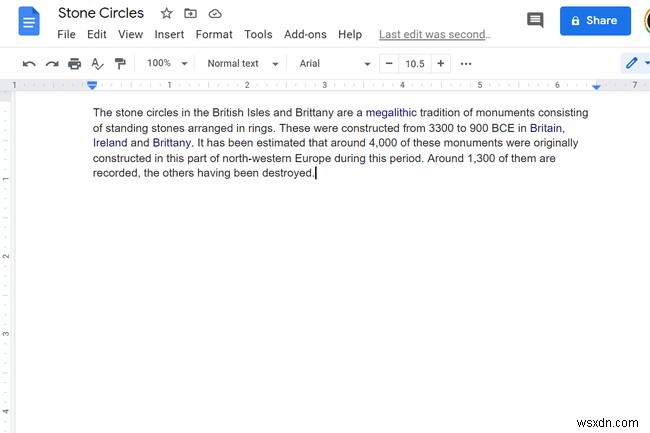
Task: Check cloud save status icon
Action: click(x=215, y=14)
